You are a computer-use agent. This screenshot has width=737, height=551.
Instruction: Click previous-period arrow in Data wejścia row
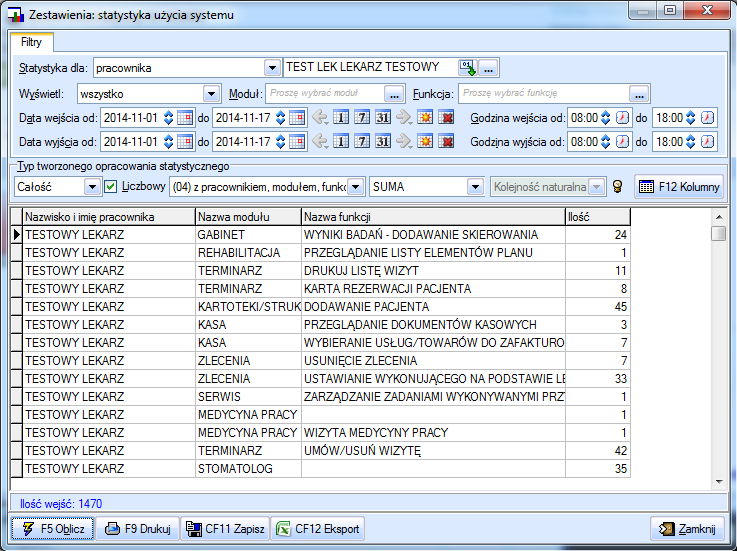pyautogui.click(x=321, y=117)
